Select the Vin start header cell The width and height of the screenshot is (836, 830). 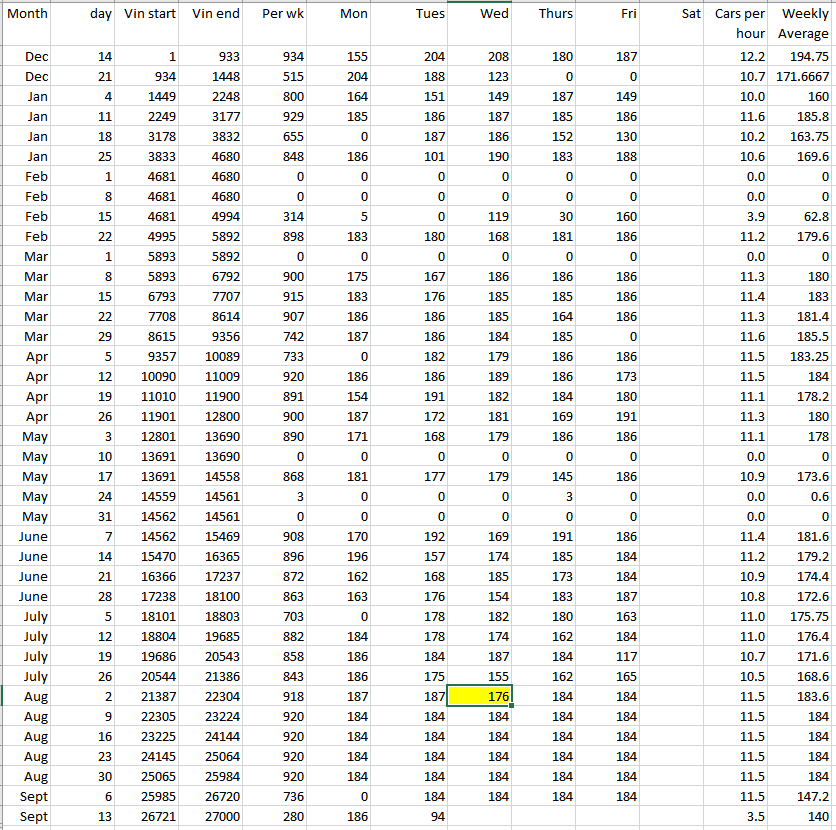pyautogui.click(x=150, y=14)
